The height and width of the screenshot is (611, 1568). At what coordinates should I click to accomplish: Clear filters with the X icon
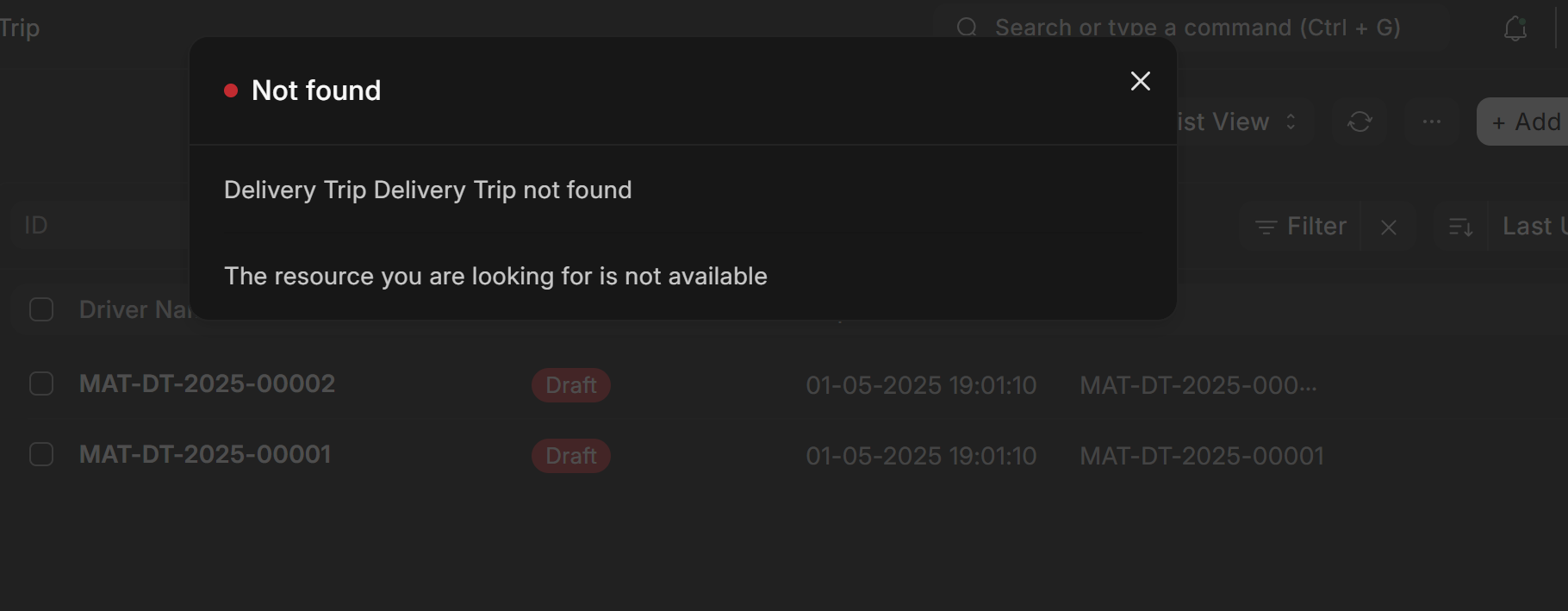tap(1388, 228)
